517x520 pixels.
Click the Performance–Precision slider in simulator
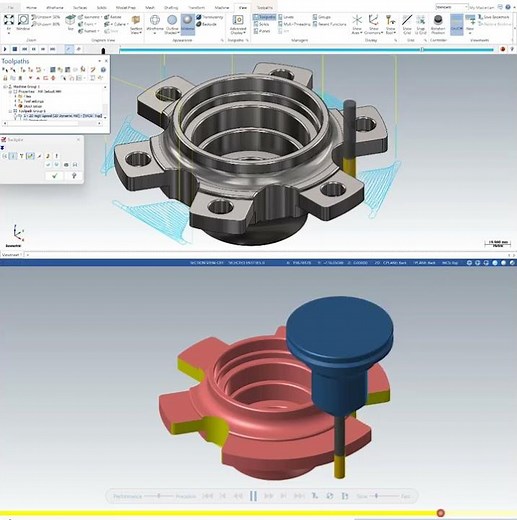[x=159, y=496]
